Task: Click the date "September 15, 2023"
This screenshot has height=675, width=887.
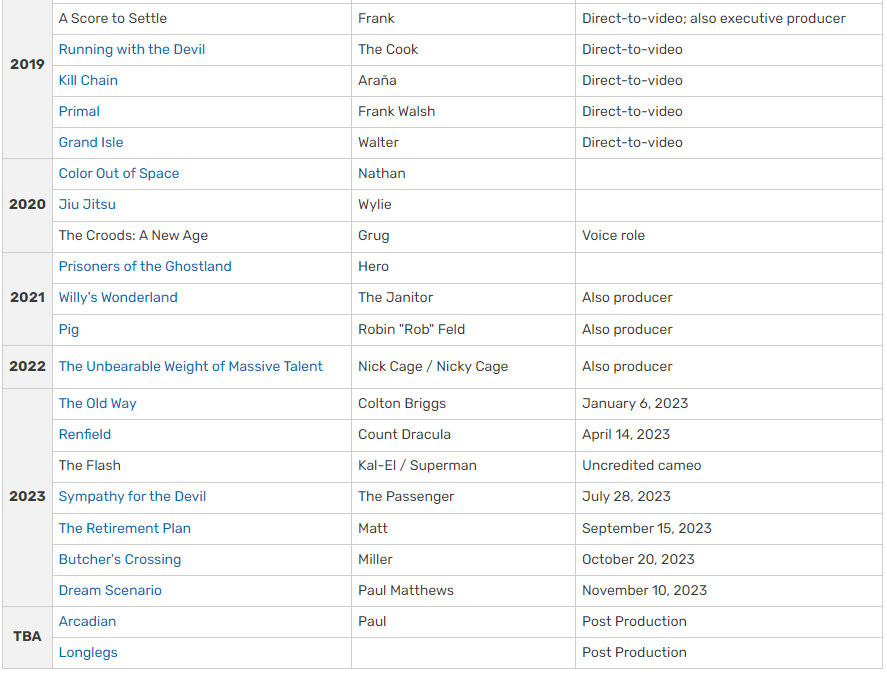Action: tap(647, 528)
